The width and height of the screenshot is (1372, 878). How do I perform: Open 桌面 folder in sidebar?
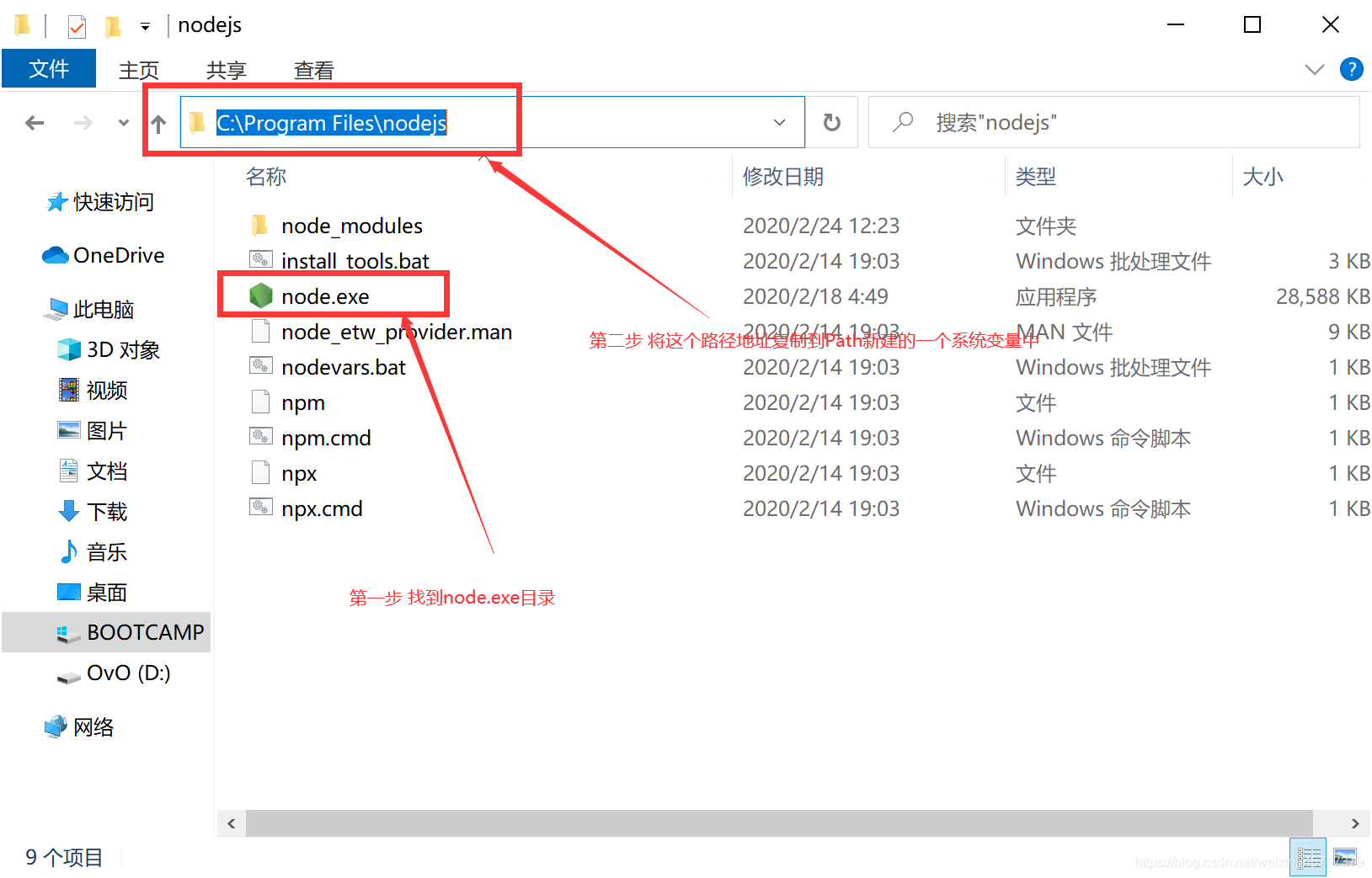click(x=93, y=592)
